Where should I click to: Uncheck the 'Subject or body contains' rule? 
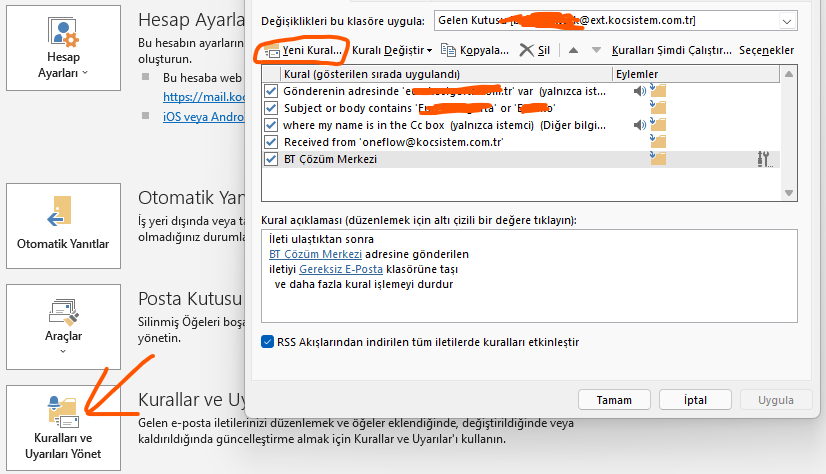tap(271, 108)
